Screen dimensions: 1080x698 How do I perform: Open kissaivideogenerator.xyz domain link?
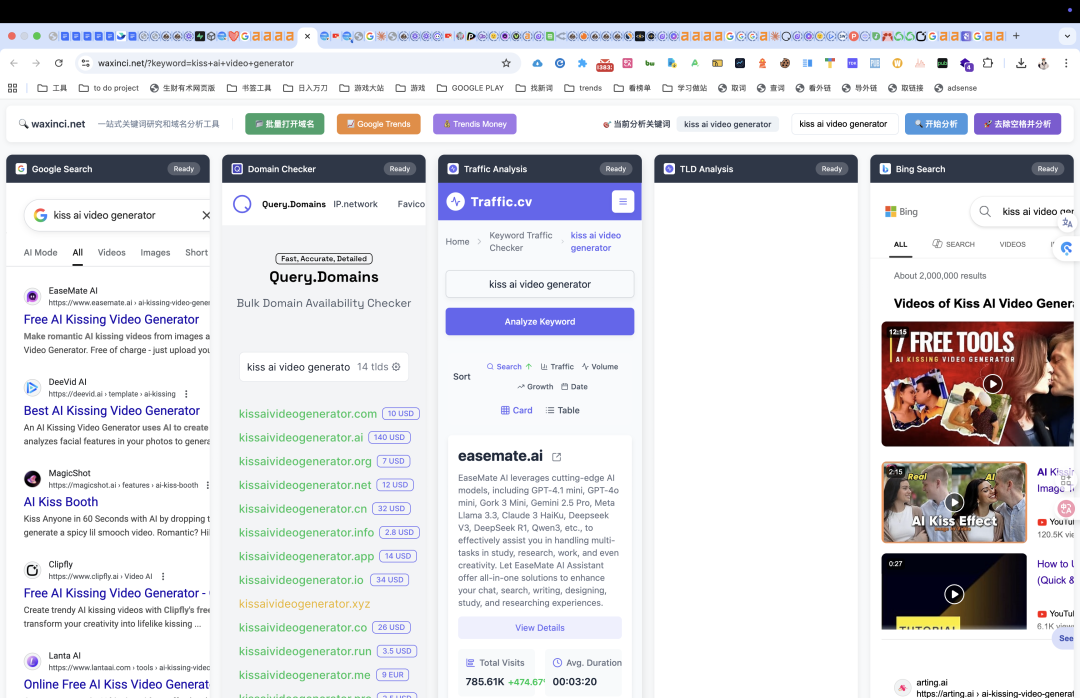(x=304, y=604)
